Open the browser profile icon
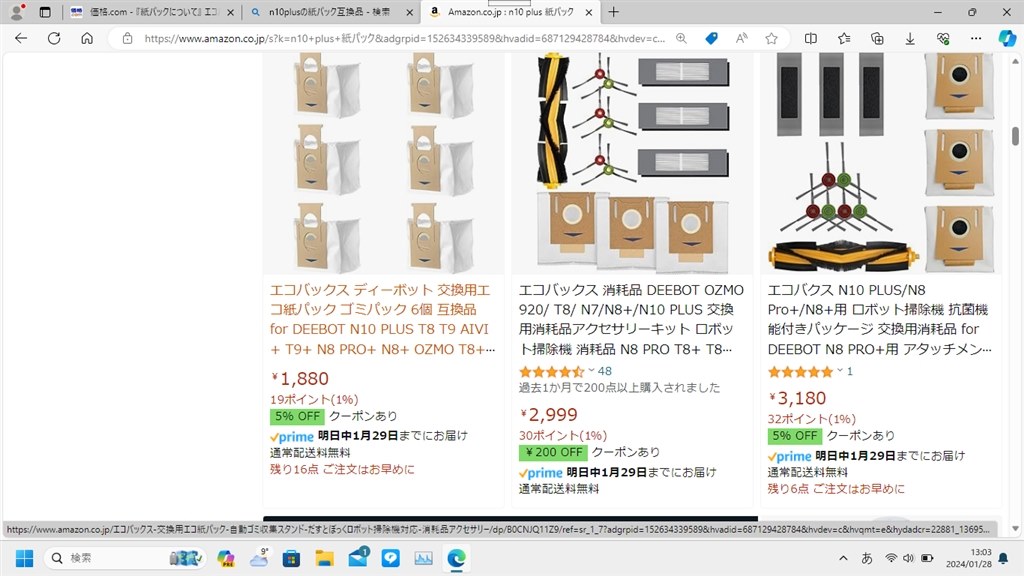Screen dimensions: 1024x576 [17, 12]
